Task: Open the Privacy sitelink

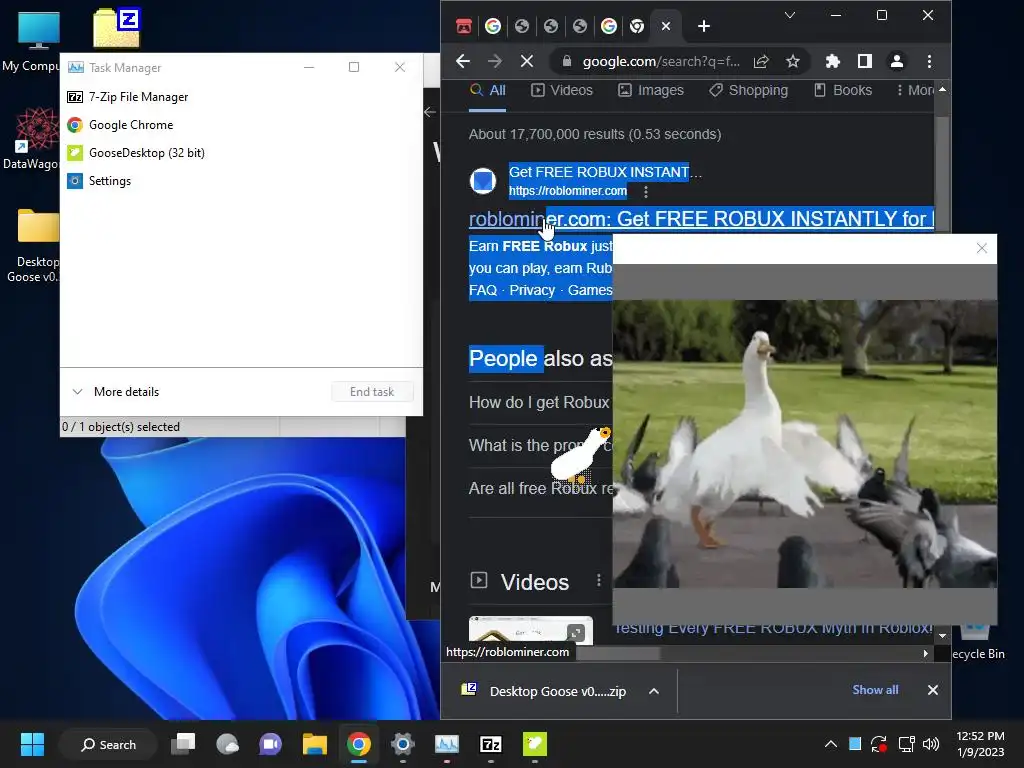Action: [532, 290]
